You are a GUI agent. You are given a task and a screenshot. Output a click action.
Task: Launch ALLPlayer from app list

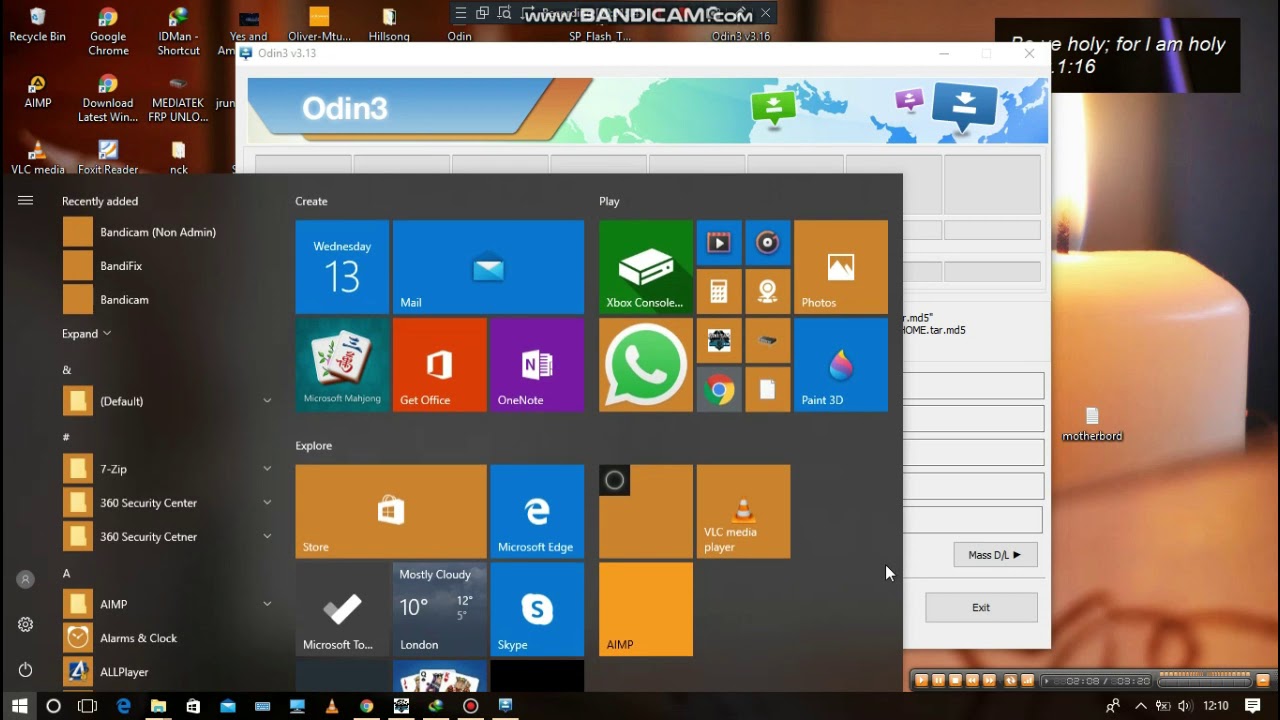point(168,672)
